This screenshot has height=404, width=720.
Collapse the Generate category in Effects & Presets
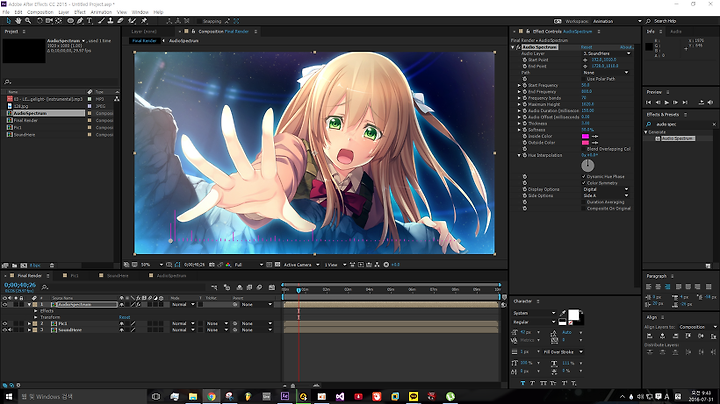point(646,132)
